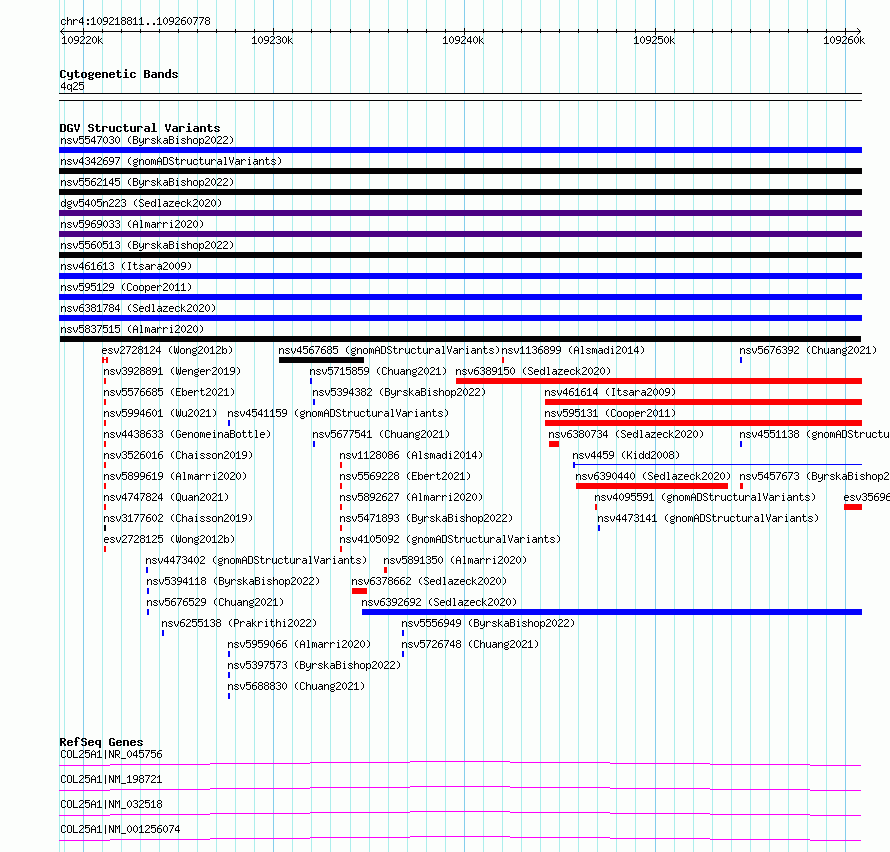
Task: Click nsv5837515 (Almarri2020) label
Action: 132,329
